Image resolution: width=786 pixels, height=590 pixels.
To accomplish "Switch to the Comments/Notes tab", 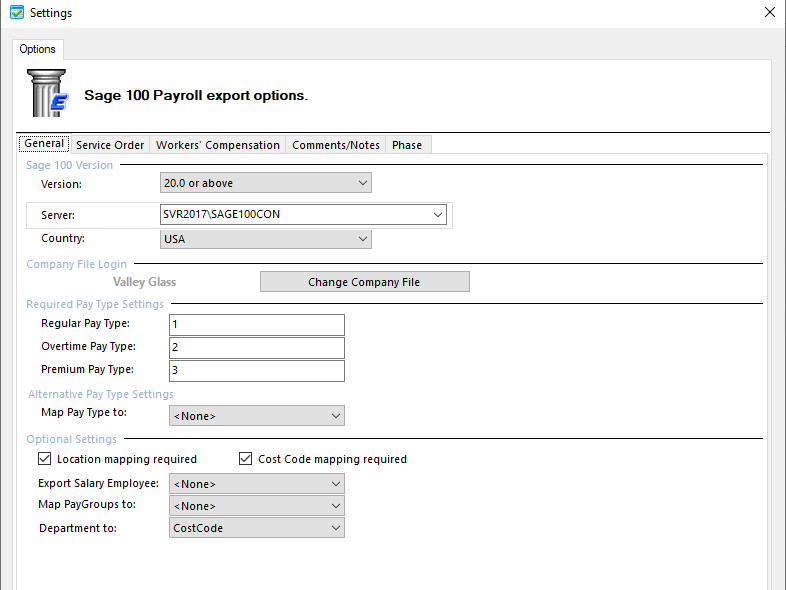I will 336,145.
